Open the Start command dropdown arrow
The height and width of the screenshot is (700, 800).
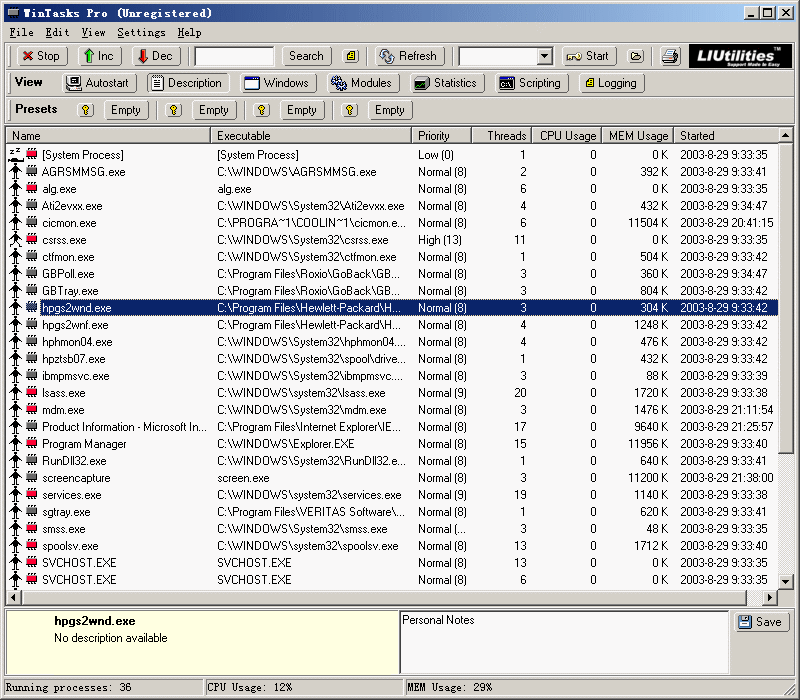point(544,56)
